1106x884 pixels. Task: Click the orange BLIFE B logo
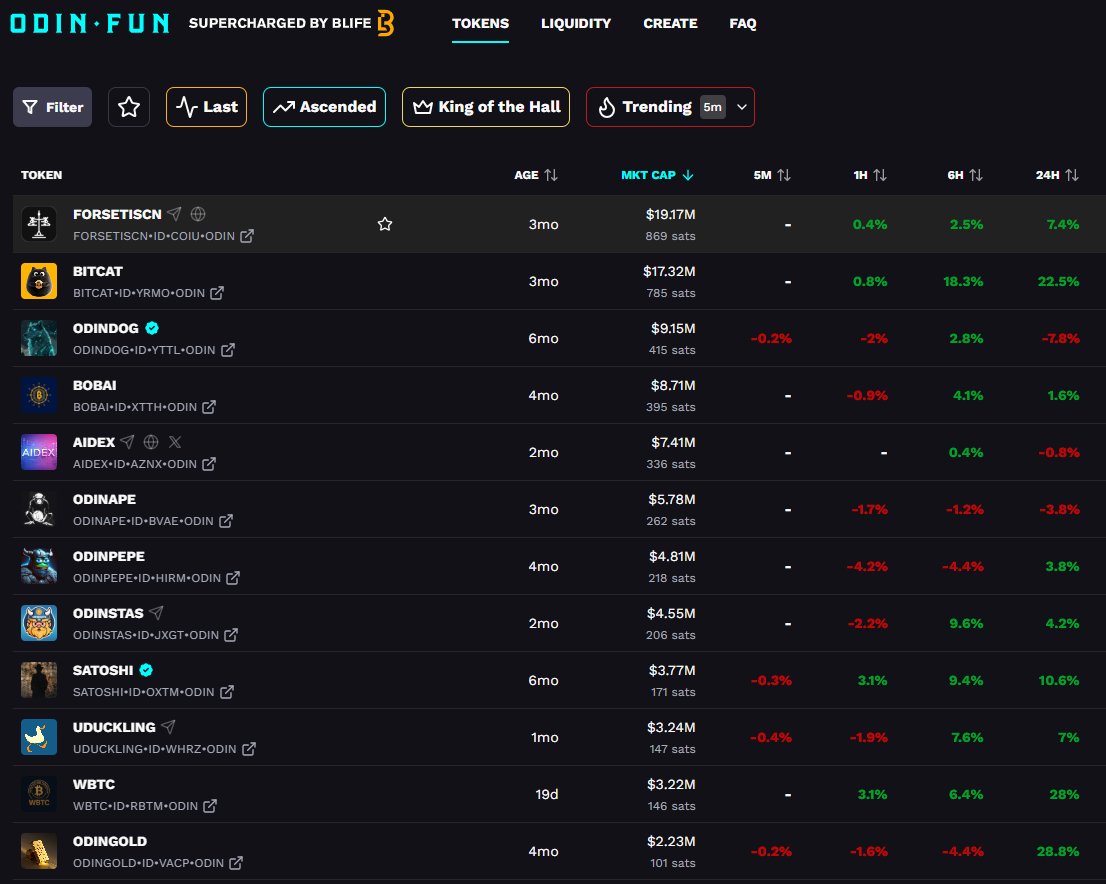coord(385,23)
